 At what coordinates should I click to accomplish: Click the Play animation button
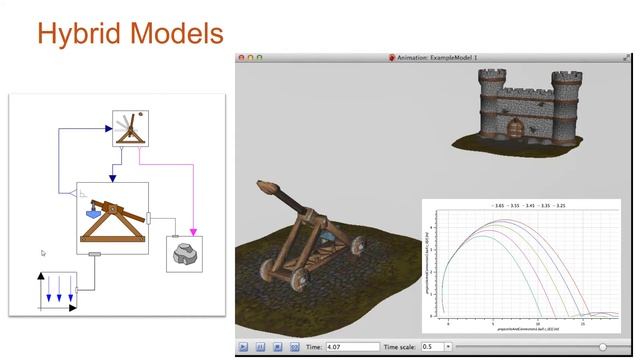[x=243, y=347]
